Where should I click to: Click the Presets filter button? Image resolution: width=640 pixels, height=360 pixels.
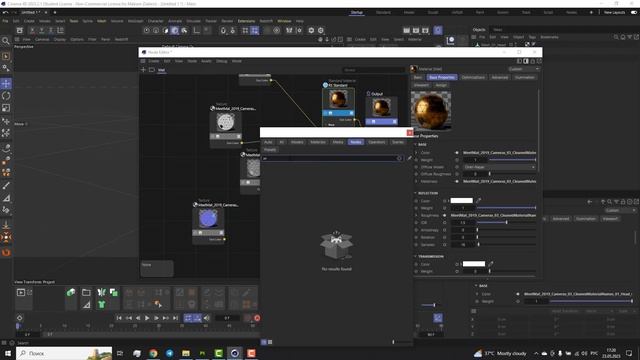click(x=270, y=150)
